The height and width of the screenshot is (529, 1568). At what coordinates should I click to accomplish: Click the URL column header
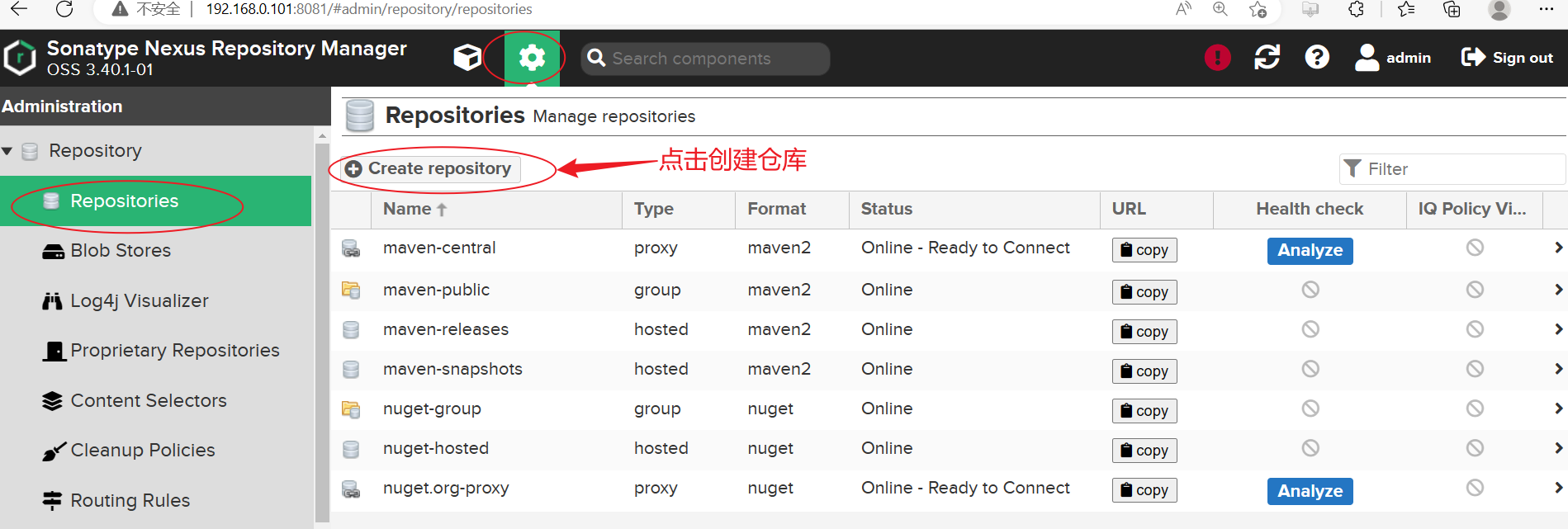1157,210
